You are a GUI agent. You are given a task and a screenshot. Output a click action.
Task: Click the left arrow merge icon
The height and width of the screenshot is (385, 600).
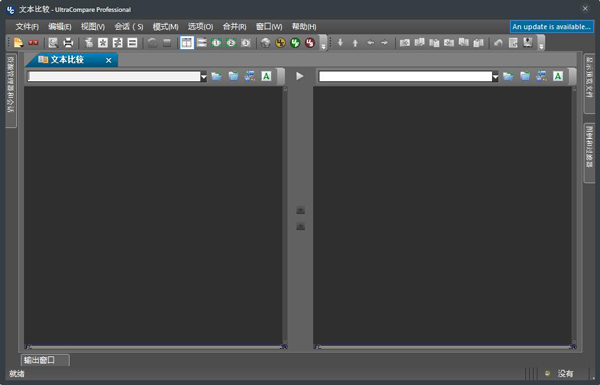click(x=370, y=42)
